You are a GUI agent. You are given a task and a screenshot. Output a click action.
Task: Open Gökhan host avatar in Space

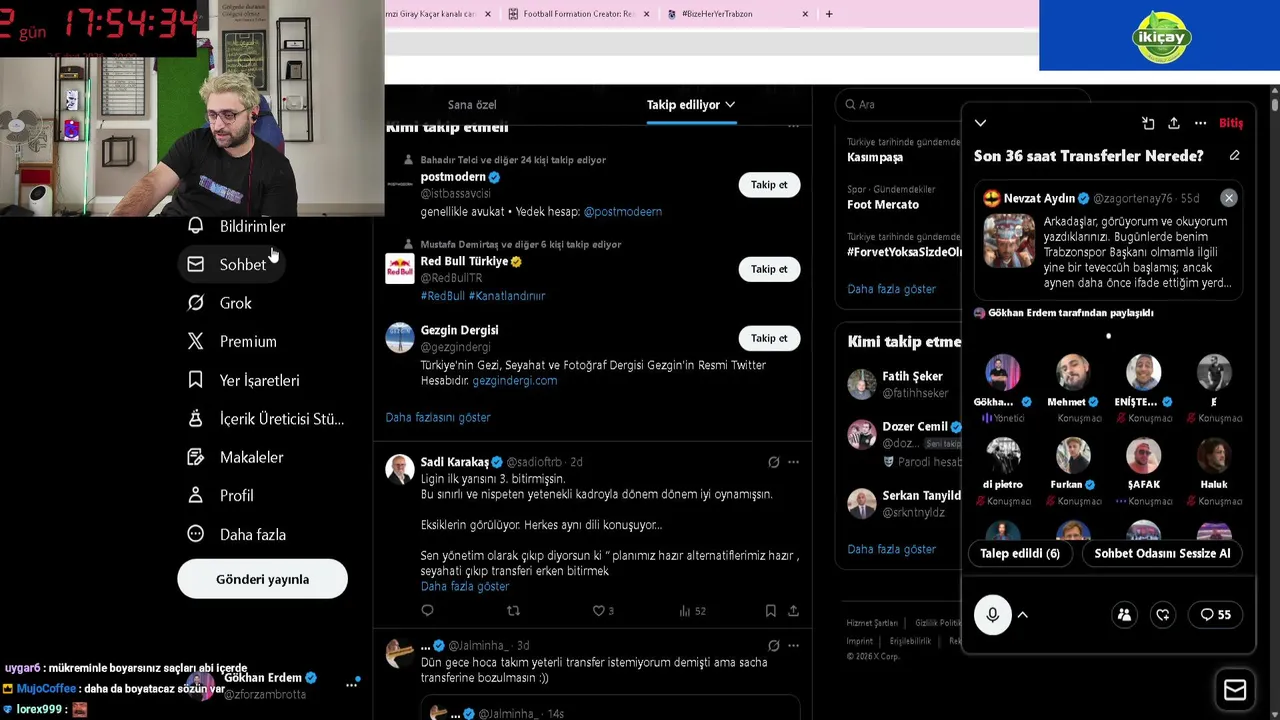coord(1003,372)
